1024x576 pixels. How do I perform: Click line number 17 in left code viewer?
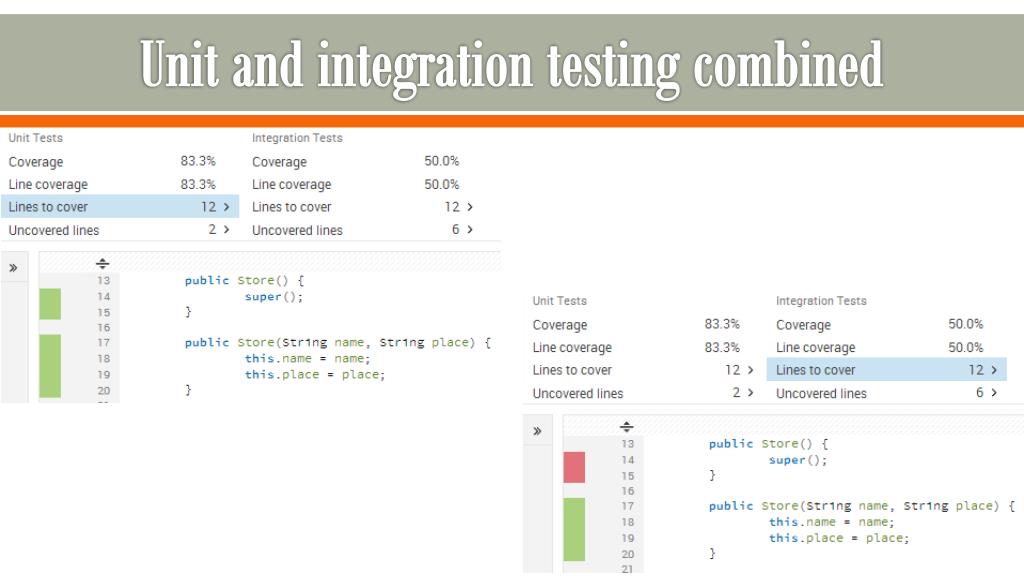pos(104,342)
